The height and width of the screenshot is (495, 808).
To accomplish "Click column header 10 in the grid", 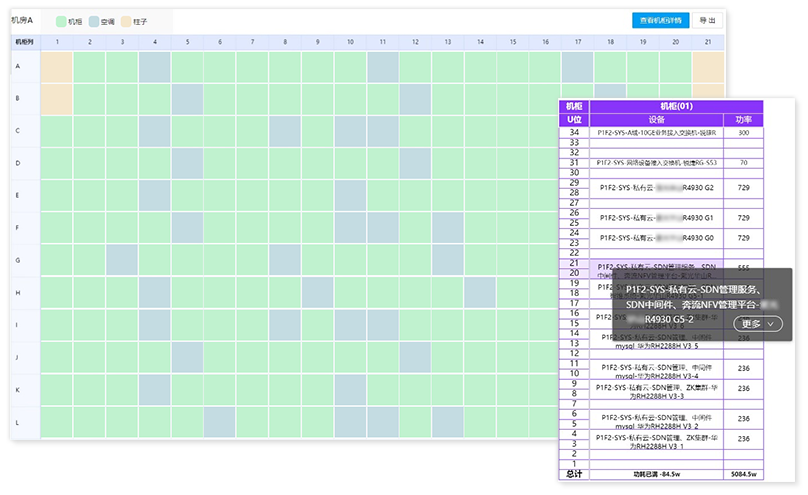I will 349,42.
